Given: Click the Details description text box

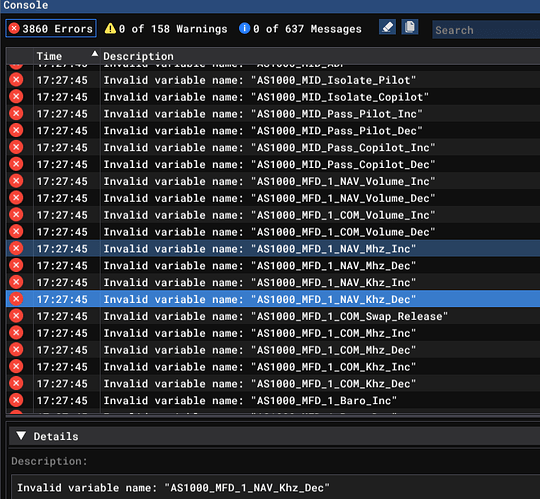Looking at the screenshot, I should pyautogui.click(x=276, y=487).
